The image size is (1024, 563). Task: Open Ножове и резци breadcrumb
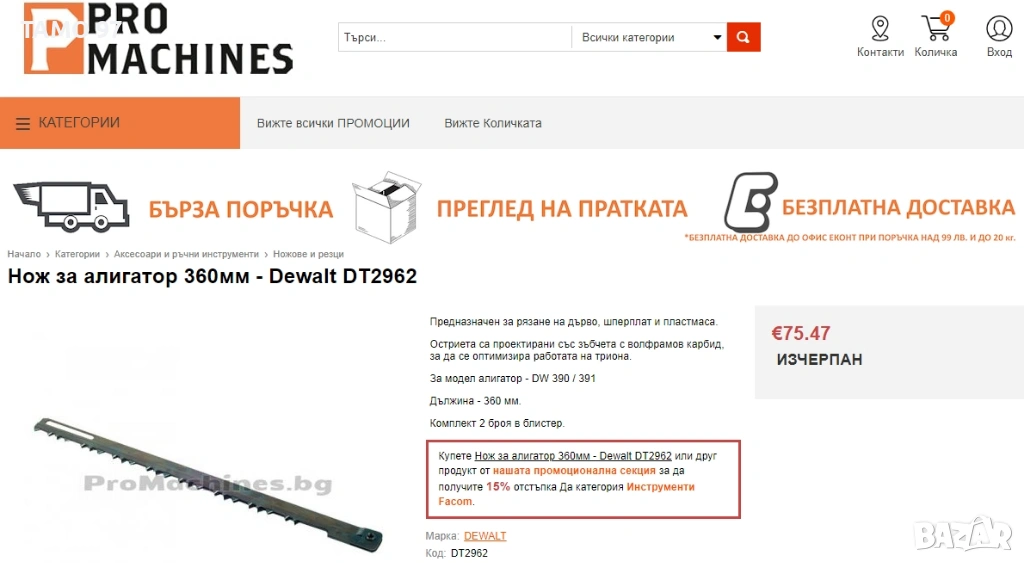308,254
